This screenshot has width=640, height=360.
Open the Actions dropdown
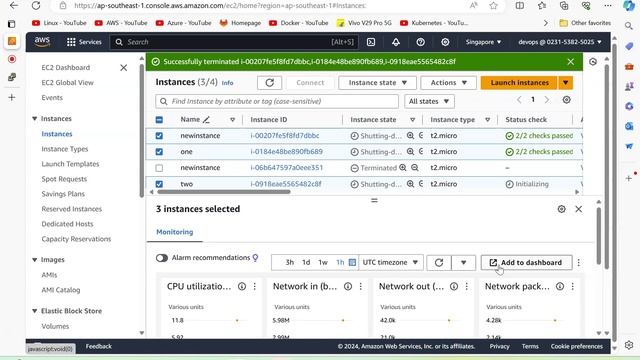pyautogui.click(x=449, y=83)
